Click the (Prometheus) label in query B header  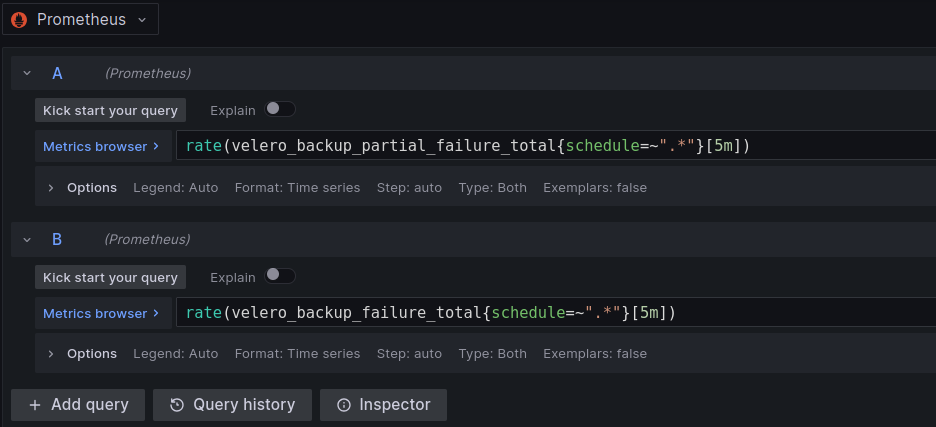(x=148, y=239)
